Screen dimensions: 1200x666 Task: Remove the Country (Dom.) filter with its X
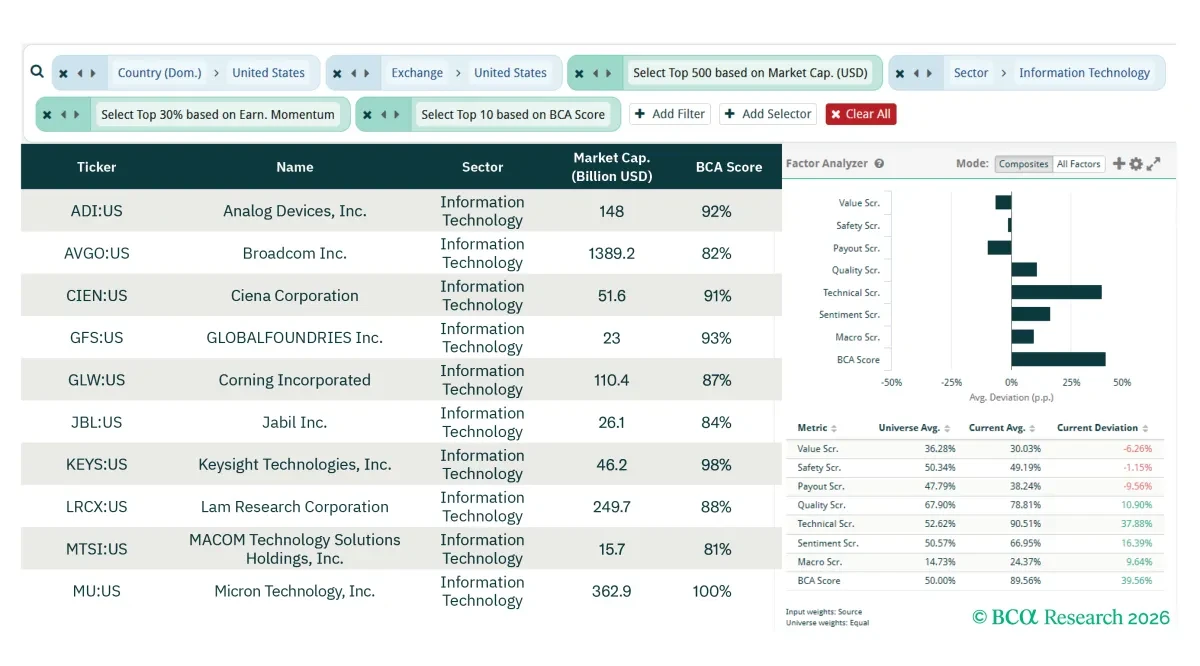coord(63,73)
